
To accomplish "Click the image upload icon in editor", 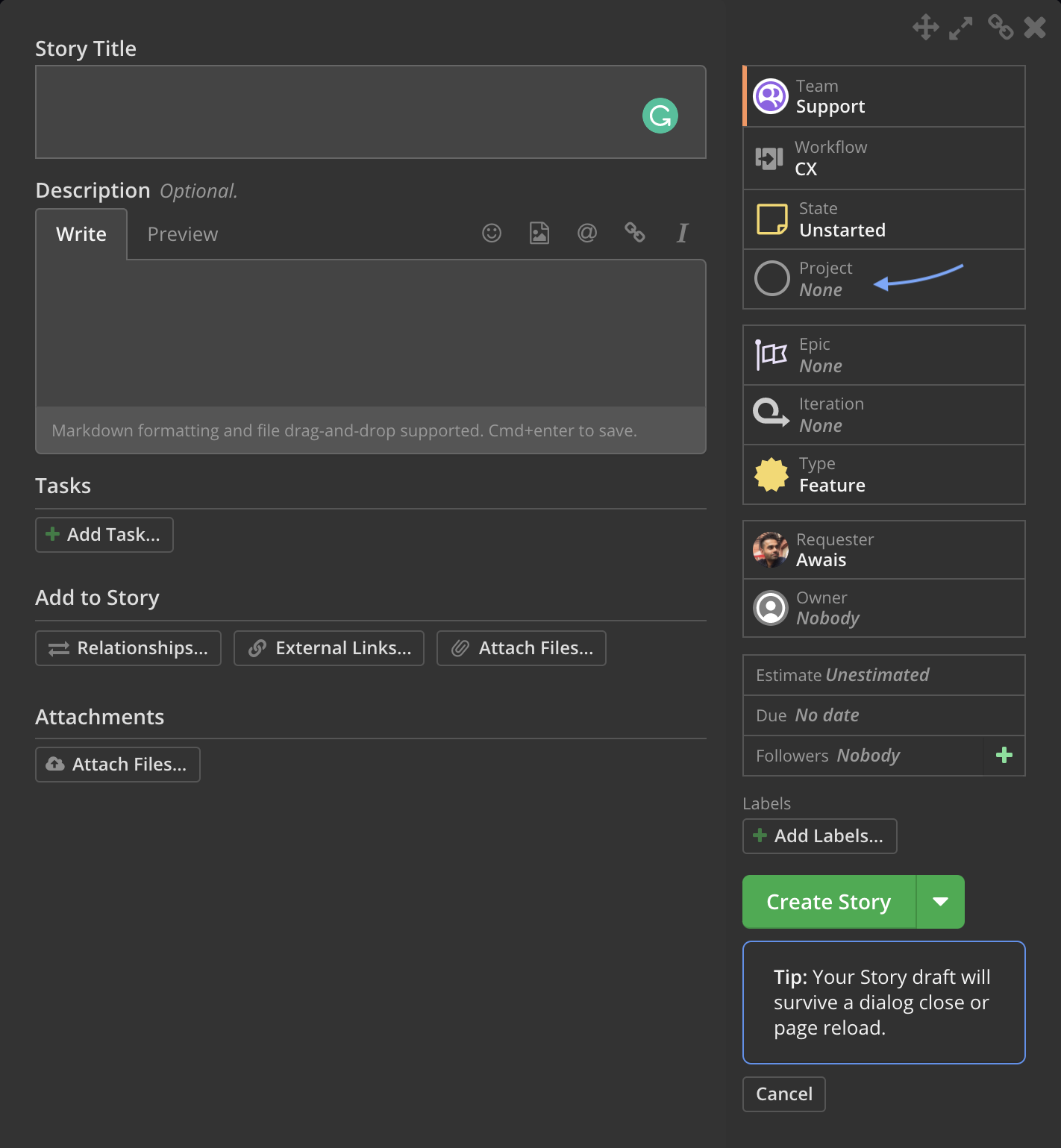I will point(539,233).
